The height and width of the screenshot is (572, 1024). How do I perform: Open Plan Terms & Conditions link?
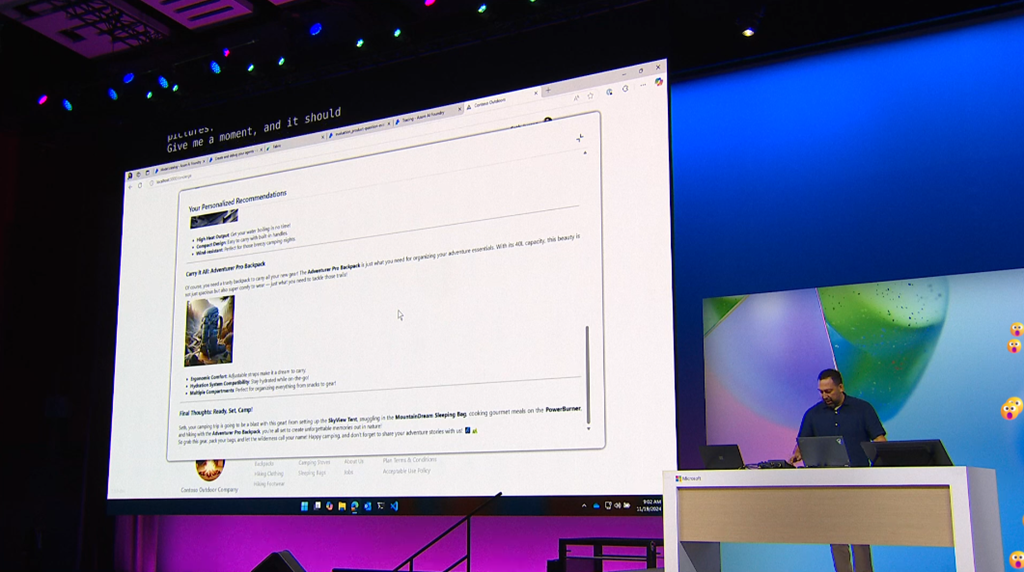pos(410,460)
